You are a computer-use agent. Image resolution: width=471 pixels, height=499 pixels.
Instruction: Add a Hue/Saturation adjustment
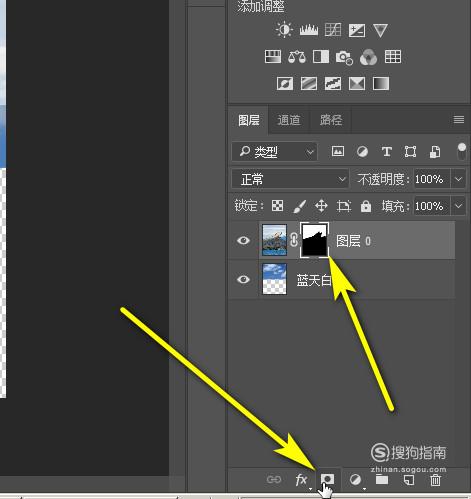click(273, 57)
